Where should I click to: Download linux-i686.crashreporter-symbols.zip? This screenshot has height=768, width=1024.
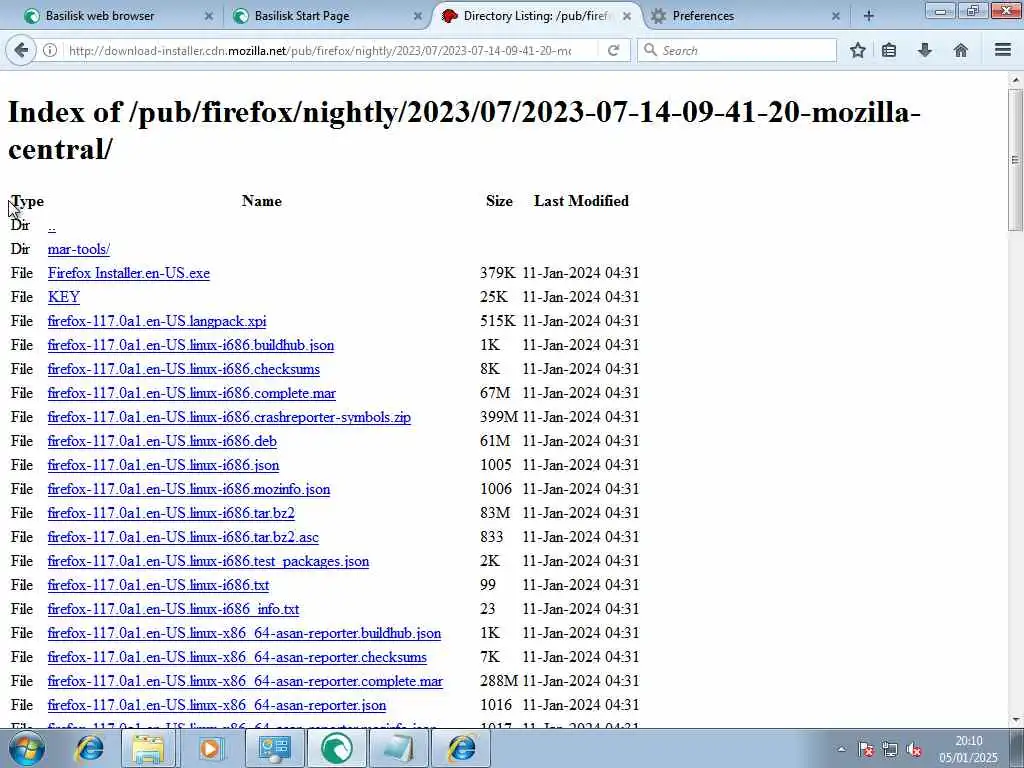point(229,417)
